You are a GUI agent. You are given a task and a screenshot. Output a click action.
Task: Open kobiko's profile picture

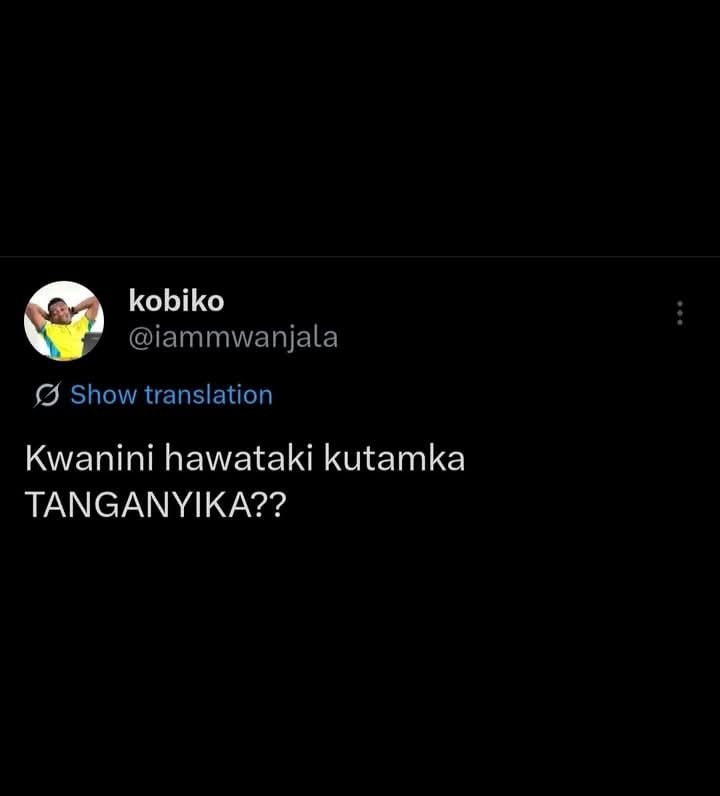64,321
